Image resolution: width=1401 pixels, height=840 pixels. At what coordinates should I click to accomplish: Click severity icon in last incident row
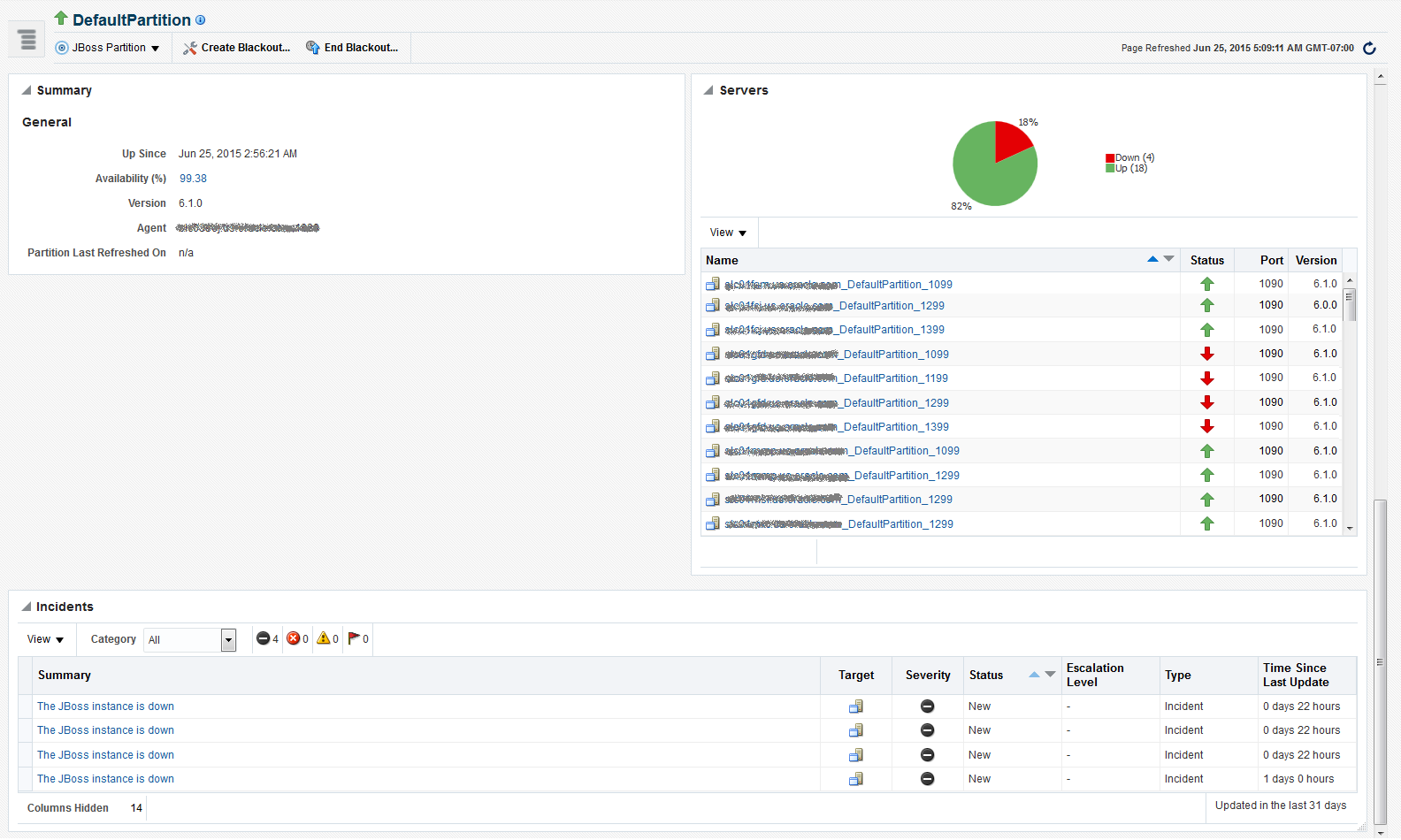(927, 779)
